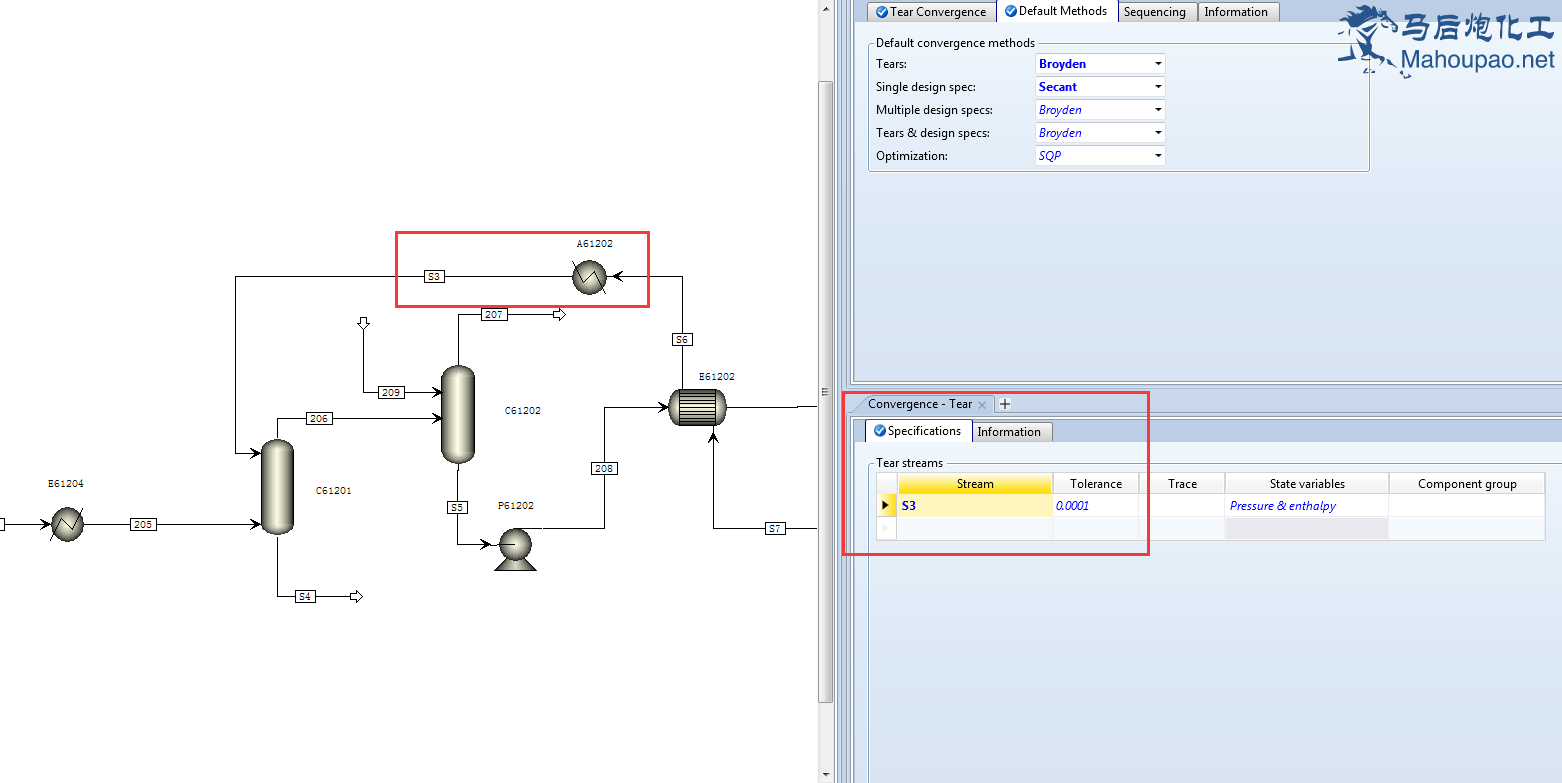Click the 209 stream label
Screen dimensions: 1562x783
pos(392,392)
